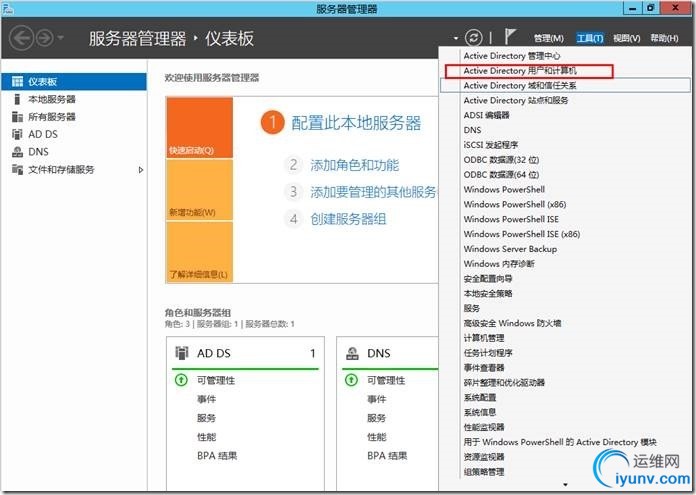Open the 管理(M) menu

[549, 38]
